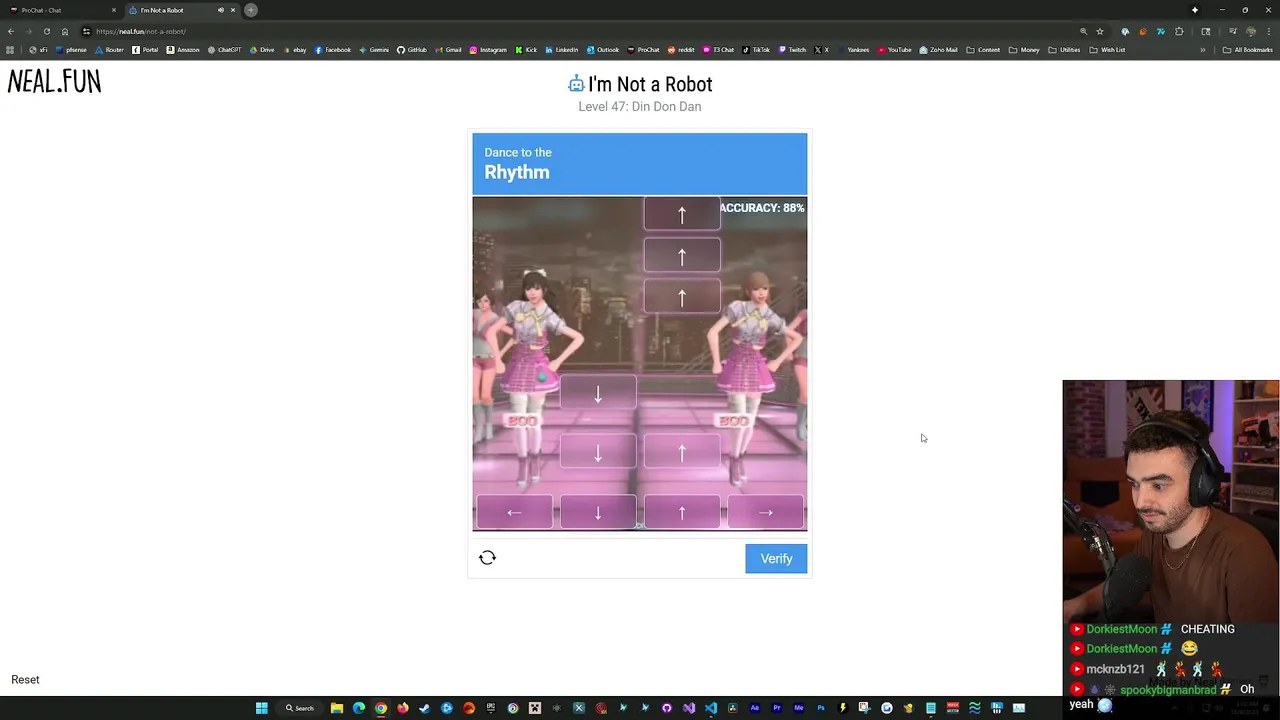
Task: Open the Chrome three-dot menu
Action: pyautogui.click(x=1268, y=31)
